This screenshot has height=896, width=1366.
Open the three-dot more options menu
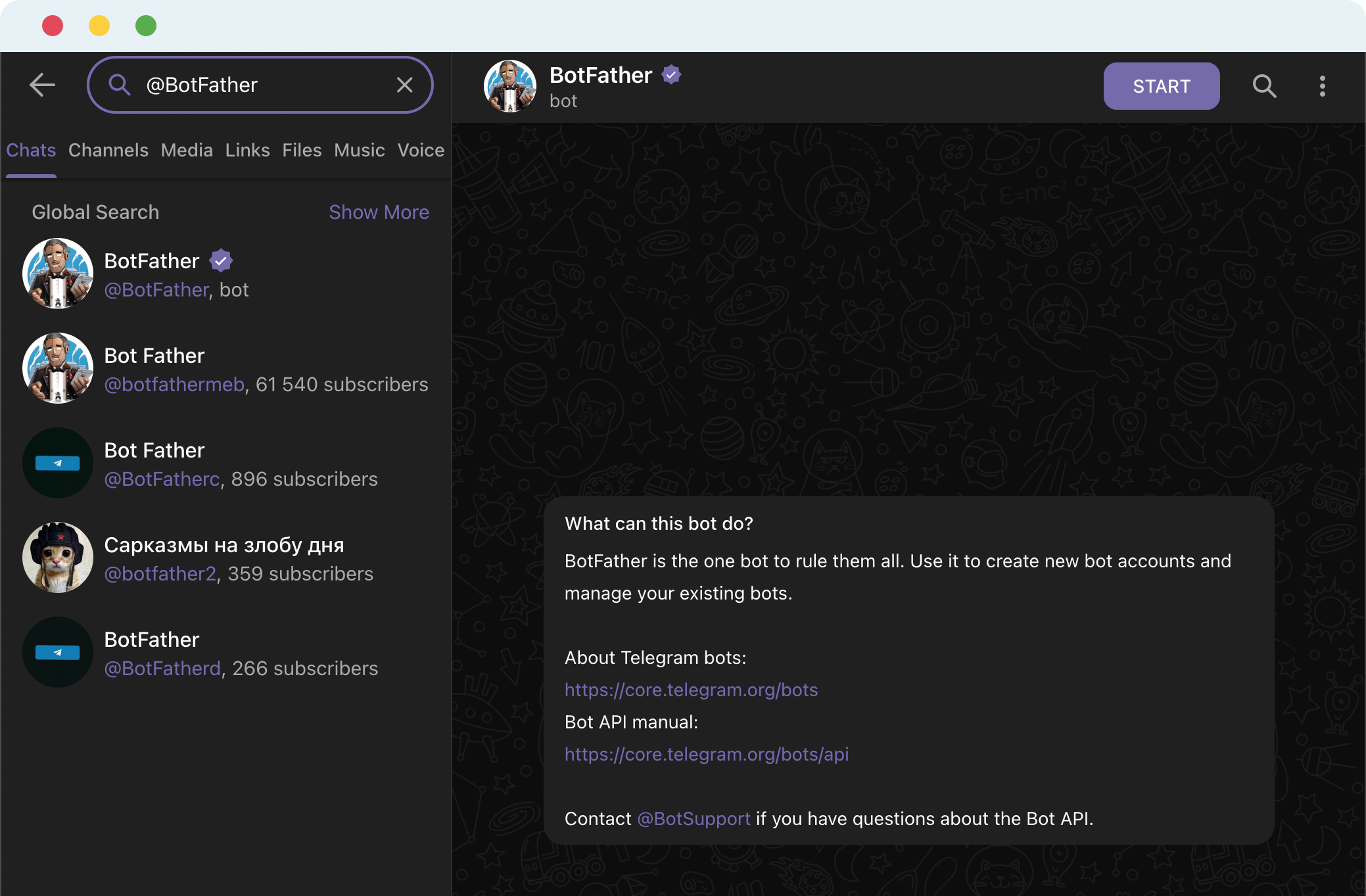point(1323,86)
